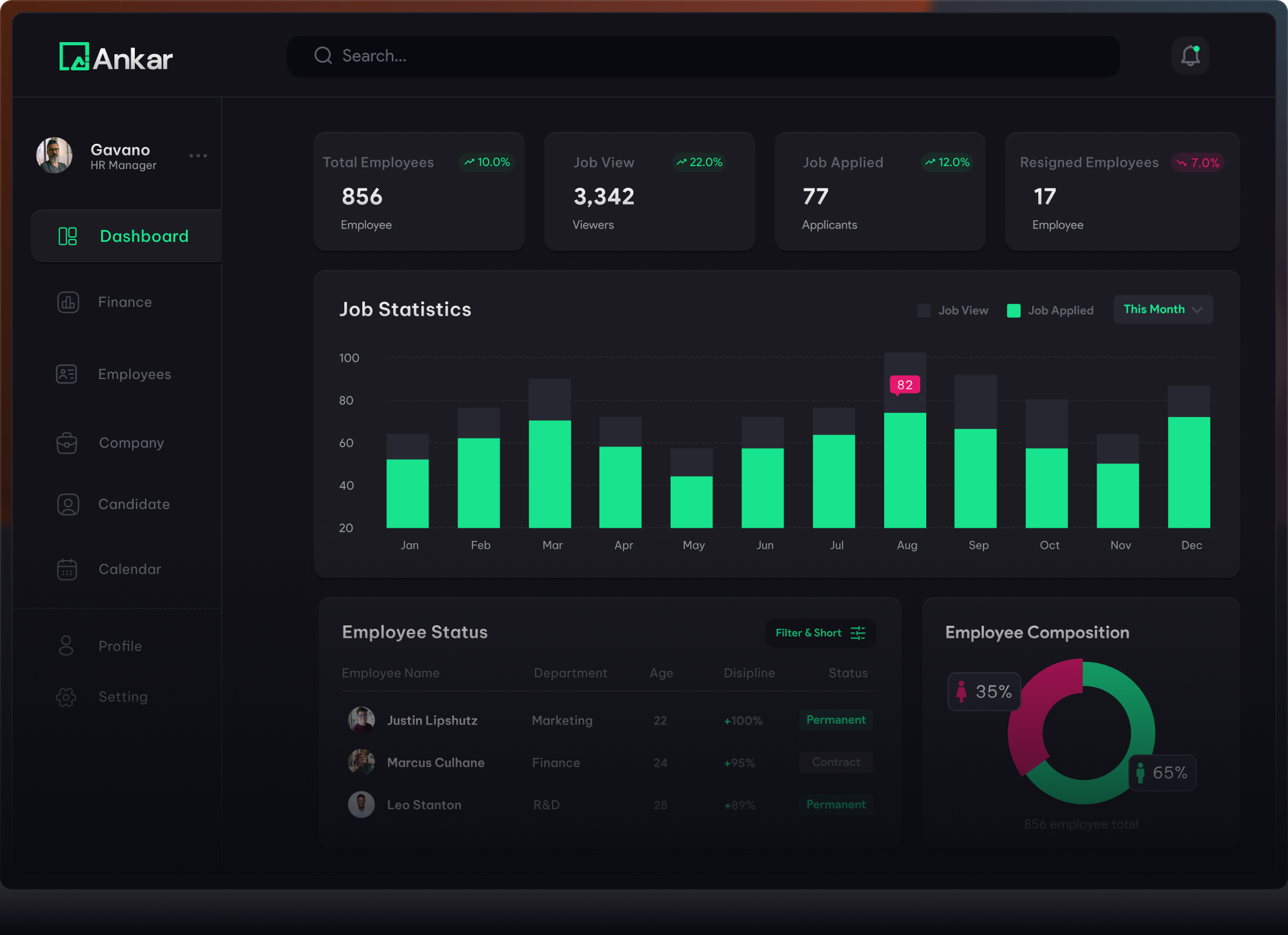
Task: Go to Candidate in the sidebar
Action: coord(134,504)
